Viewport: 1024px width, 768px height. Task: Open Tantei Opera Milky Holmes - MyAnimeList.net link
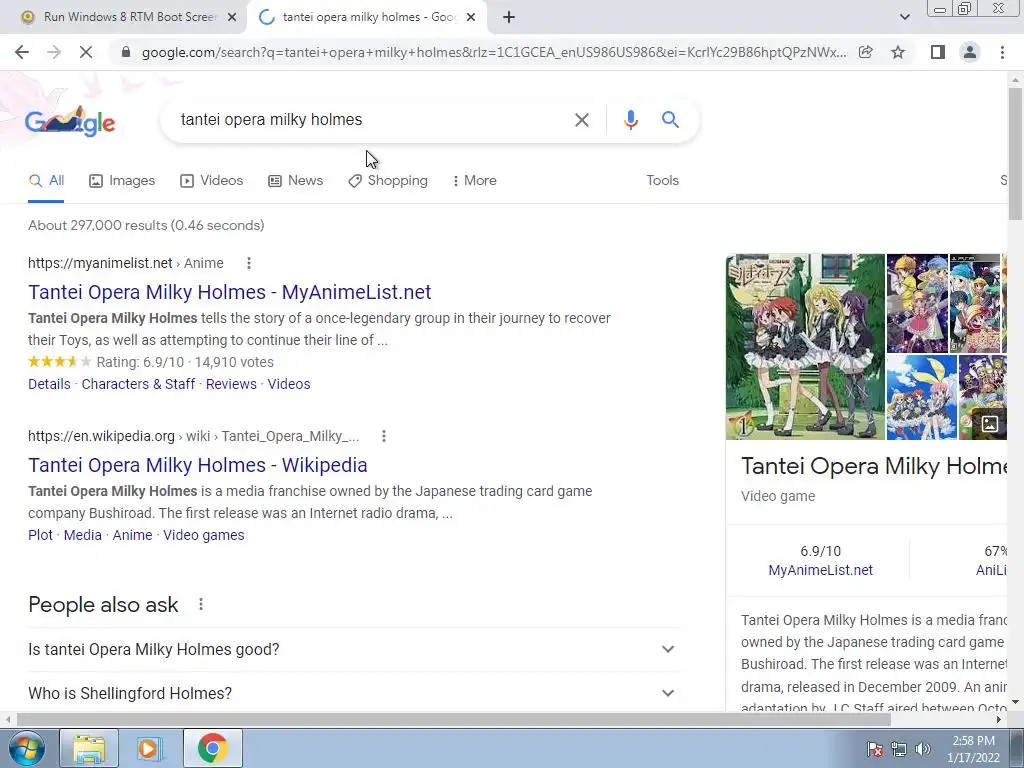[230, 292]
